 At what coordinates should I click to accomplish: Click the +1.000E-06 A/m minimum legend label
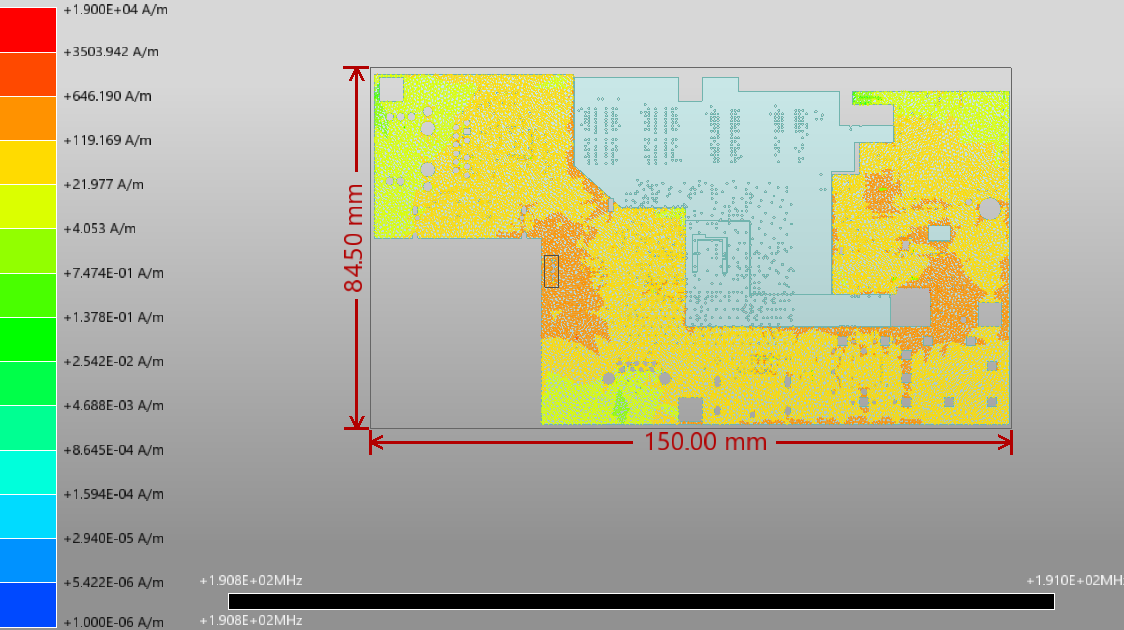tap(112, 622)
